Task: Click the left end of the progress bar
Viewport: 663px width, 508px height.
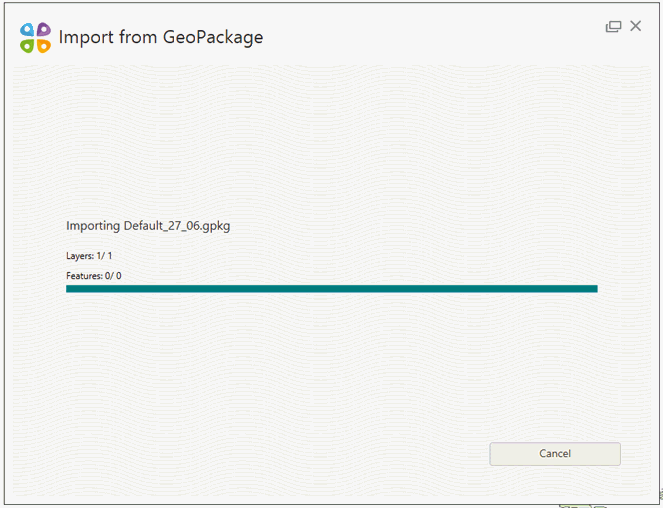Action: [70, 289]
